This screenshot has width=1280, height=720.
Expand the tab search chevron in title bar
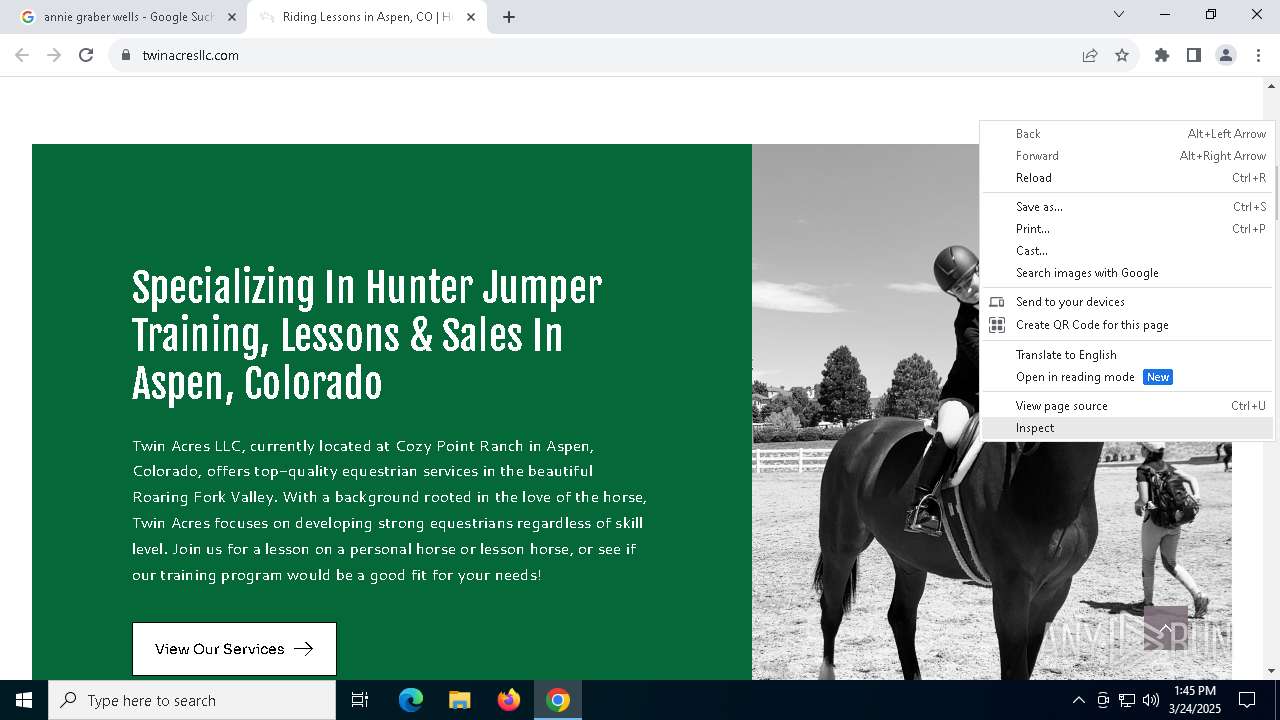1119,15
